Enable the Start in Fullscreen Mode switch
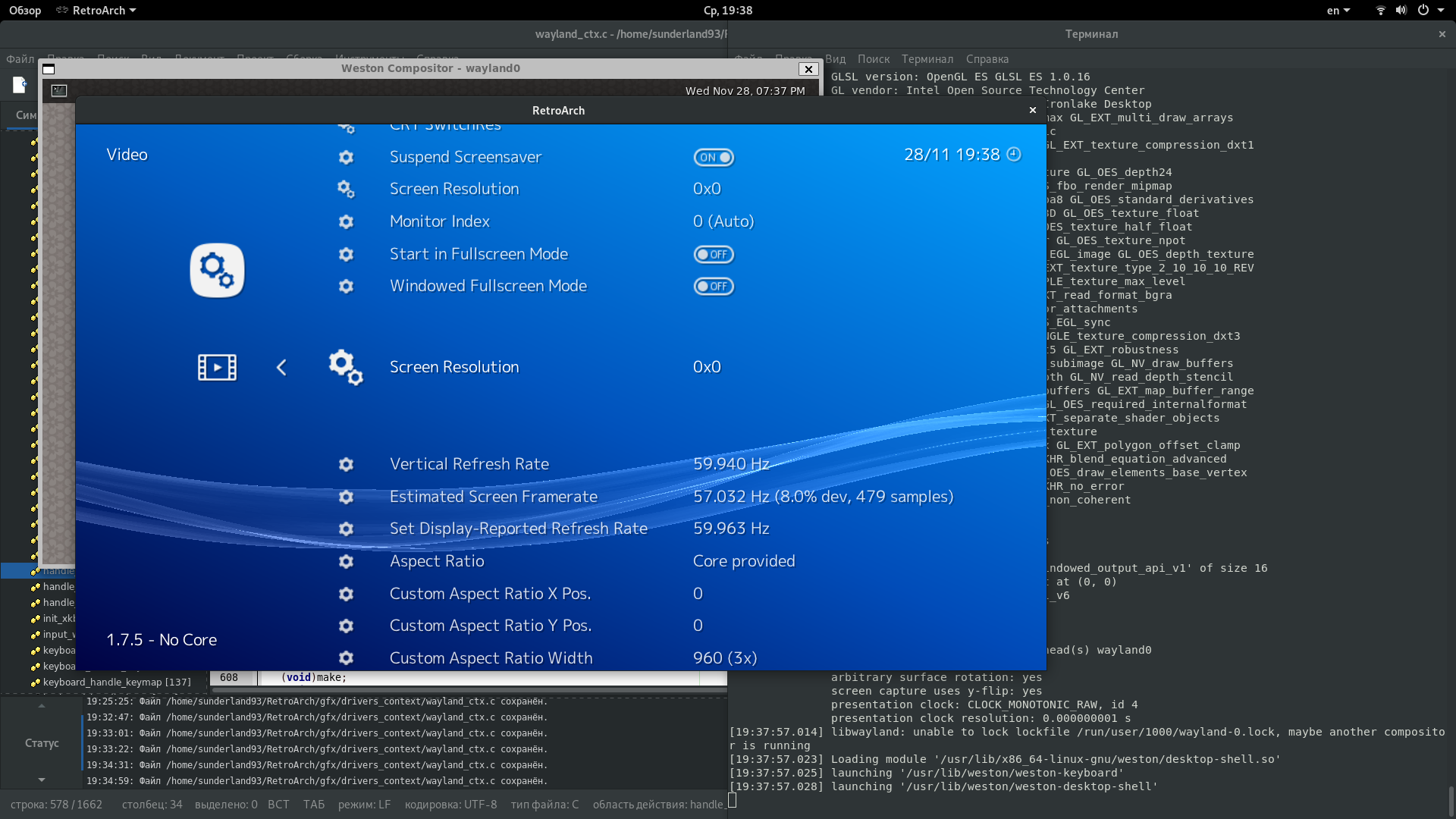The width and height of the screenshot is (1456, 819). pos(714,254)
